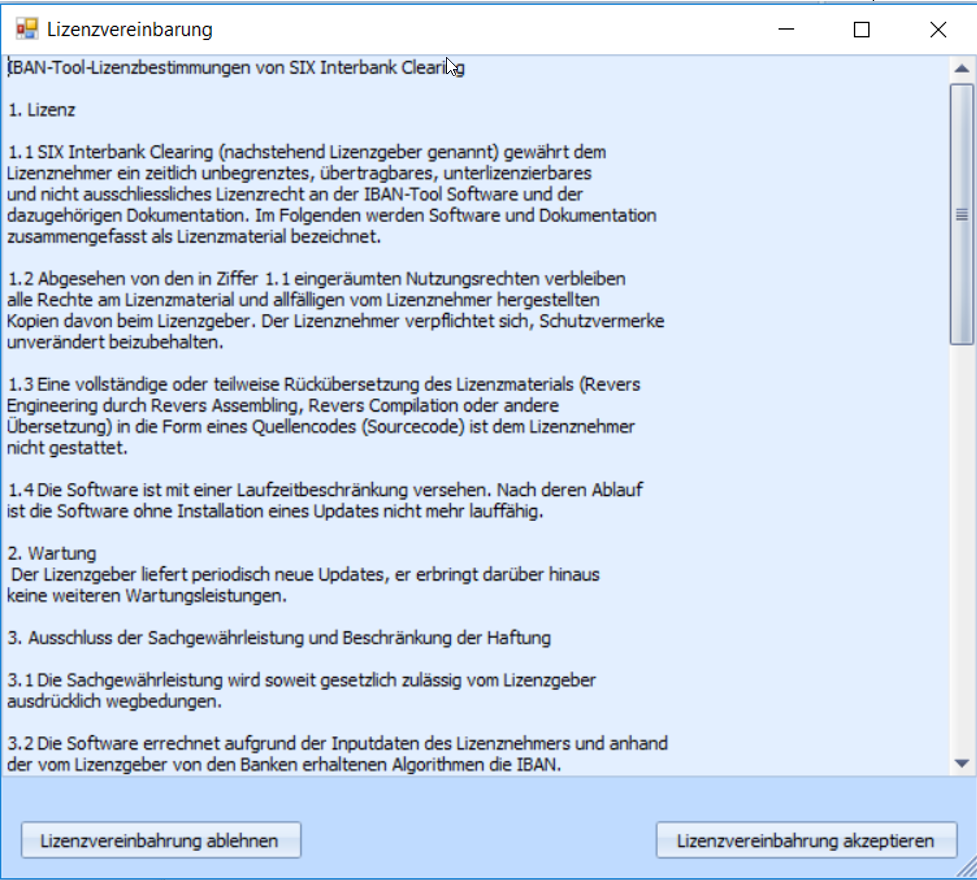This screenshot has height=880, width=977.
Task: Click line '1.1 SIX Interbank Clearing (nachstehend Lizenzgeber'
Action: point(307,152)
